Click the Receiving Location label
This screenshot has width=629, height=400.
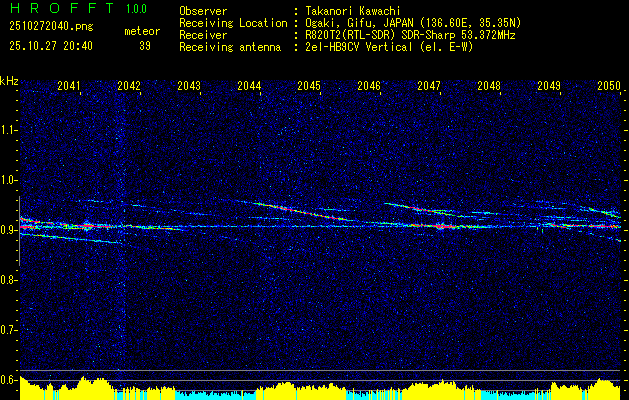tap(233, 23)
